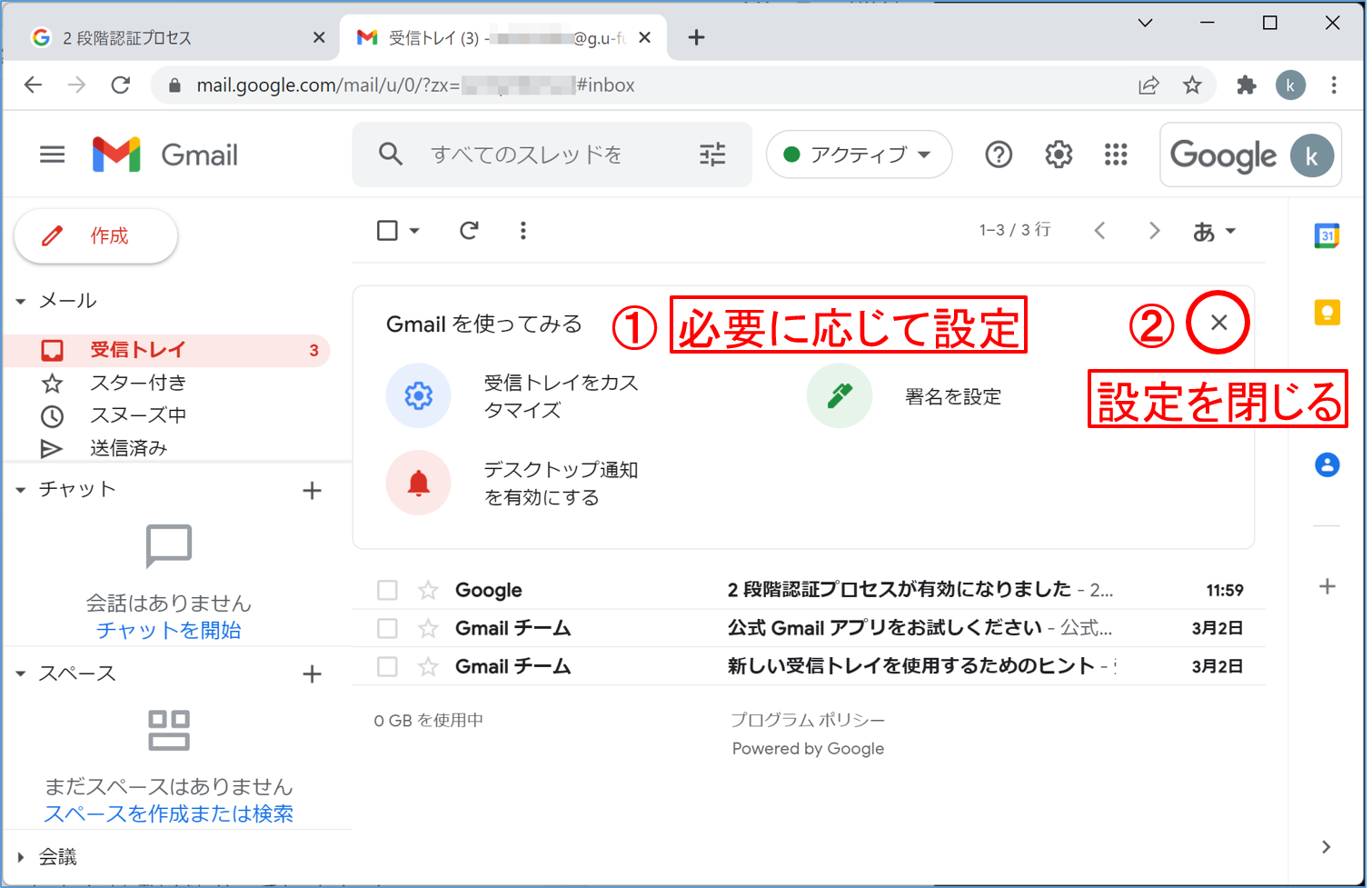Click the customize inbox gear icon
This screenshot has height=888, width=1372.
[418, 395]
